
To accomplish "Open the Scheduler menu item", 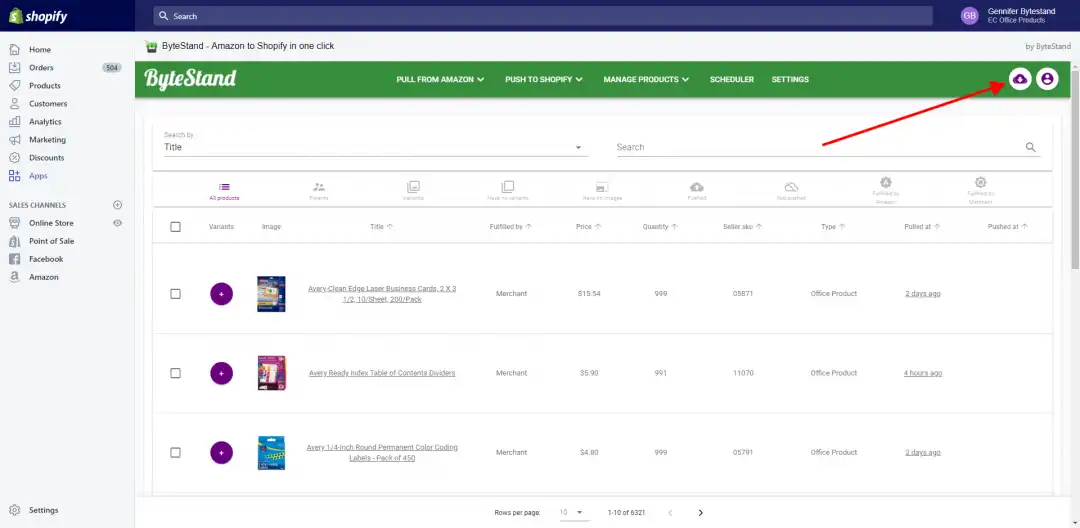I will click(x=731, y=79).
